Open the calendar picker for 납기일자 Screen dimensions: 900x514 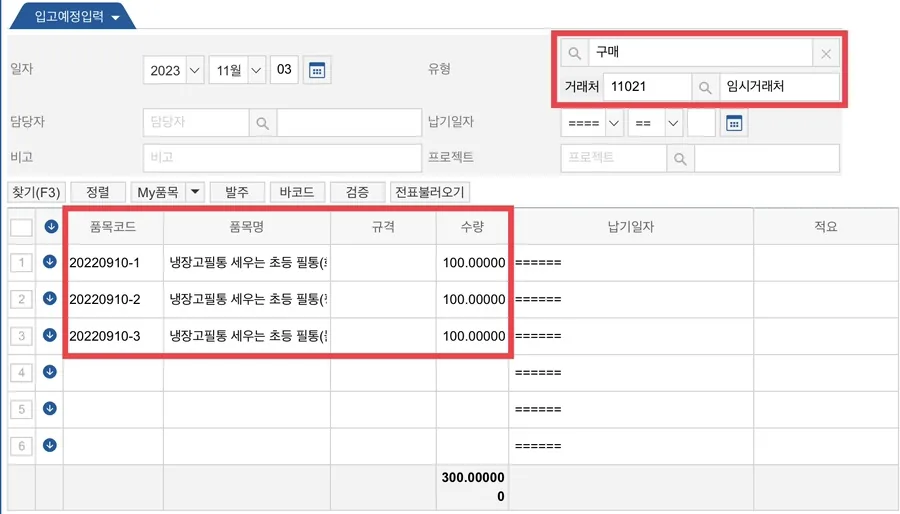[734, 123]
